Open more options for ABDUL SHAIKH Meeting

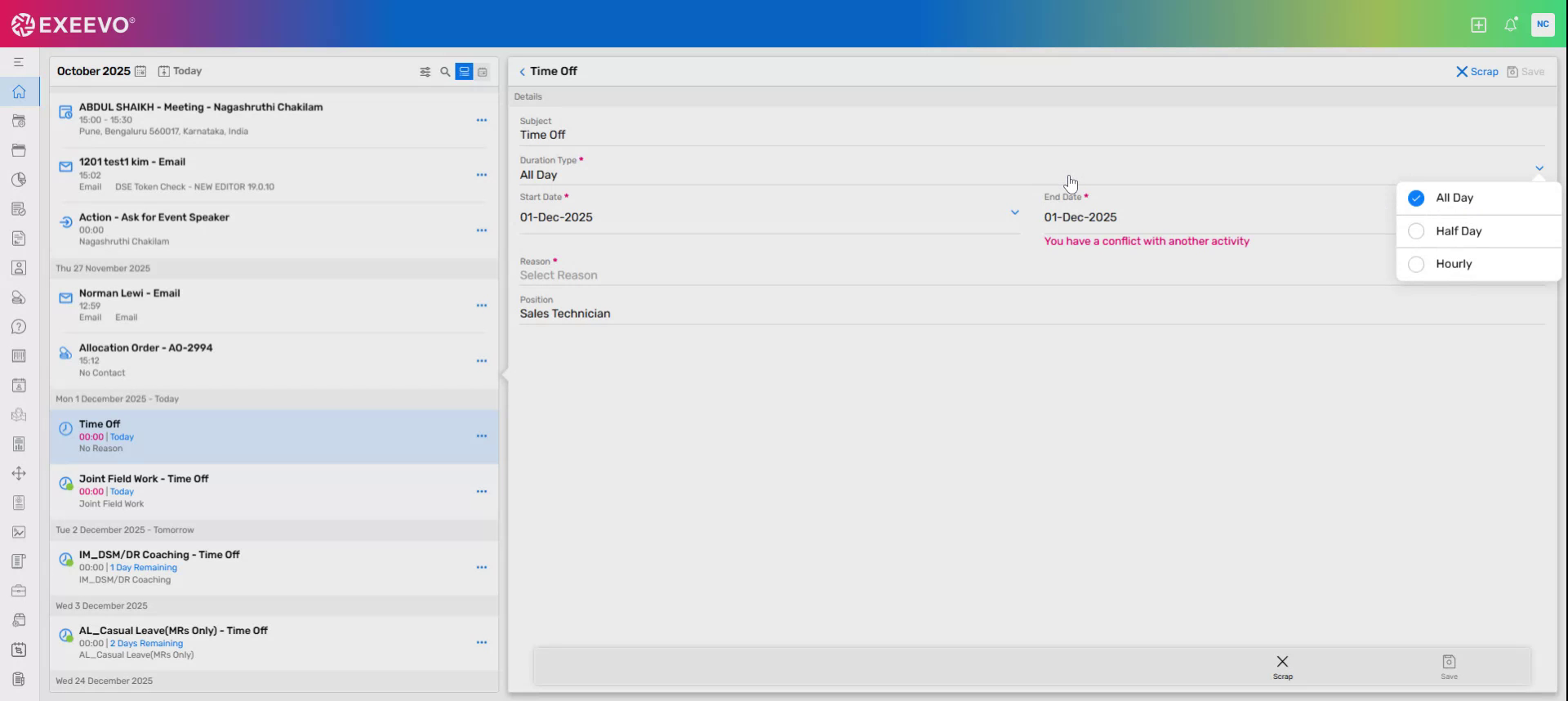click(x=482, y=120)
